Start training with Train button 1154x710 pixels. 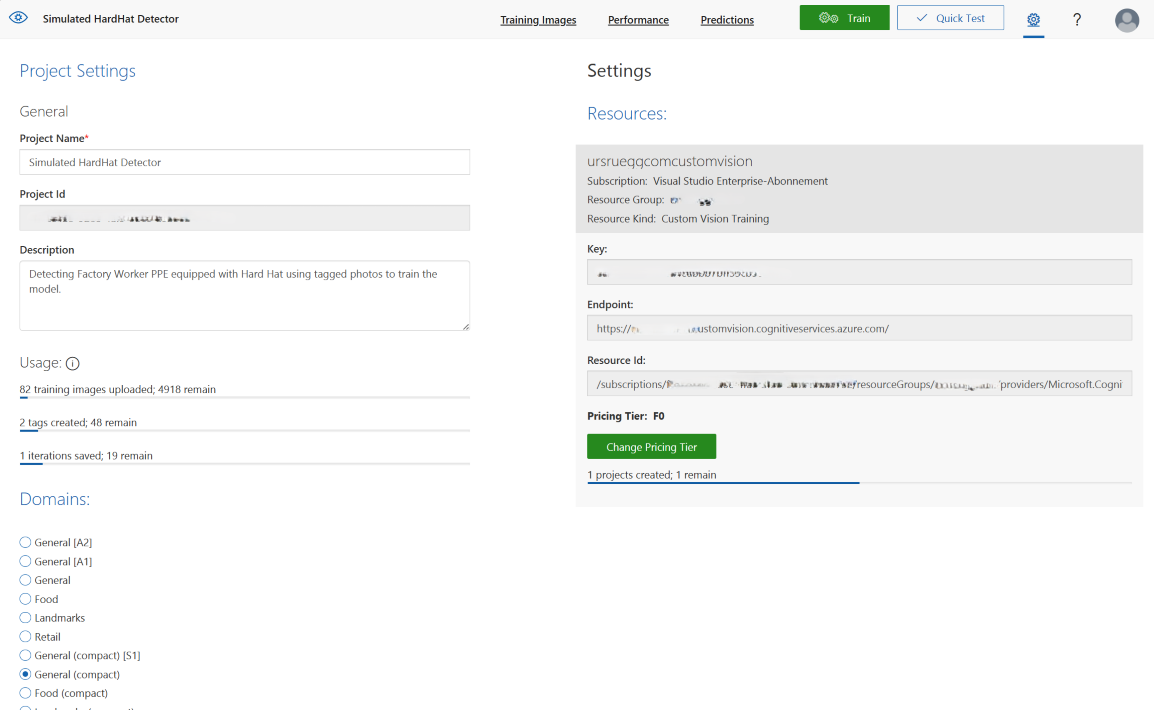[844, 18]
